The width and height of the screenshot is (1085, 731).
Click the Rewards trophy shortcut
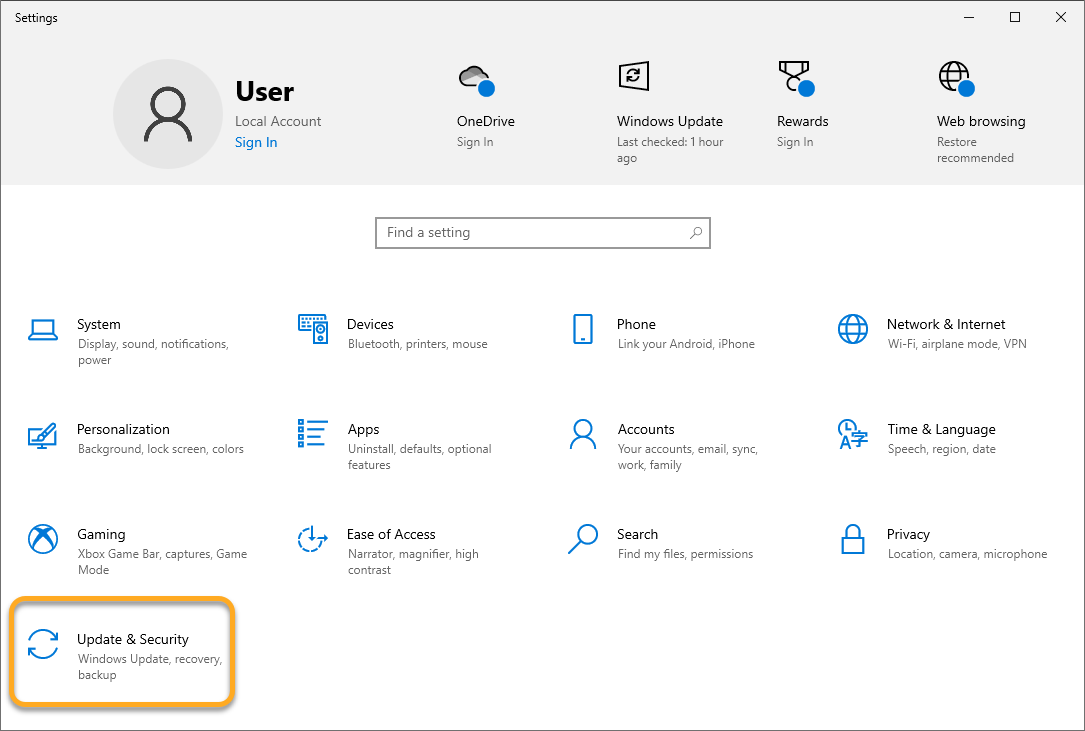(x=794, y=78)
